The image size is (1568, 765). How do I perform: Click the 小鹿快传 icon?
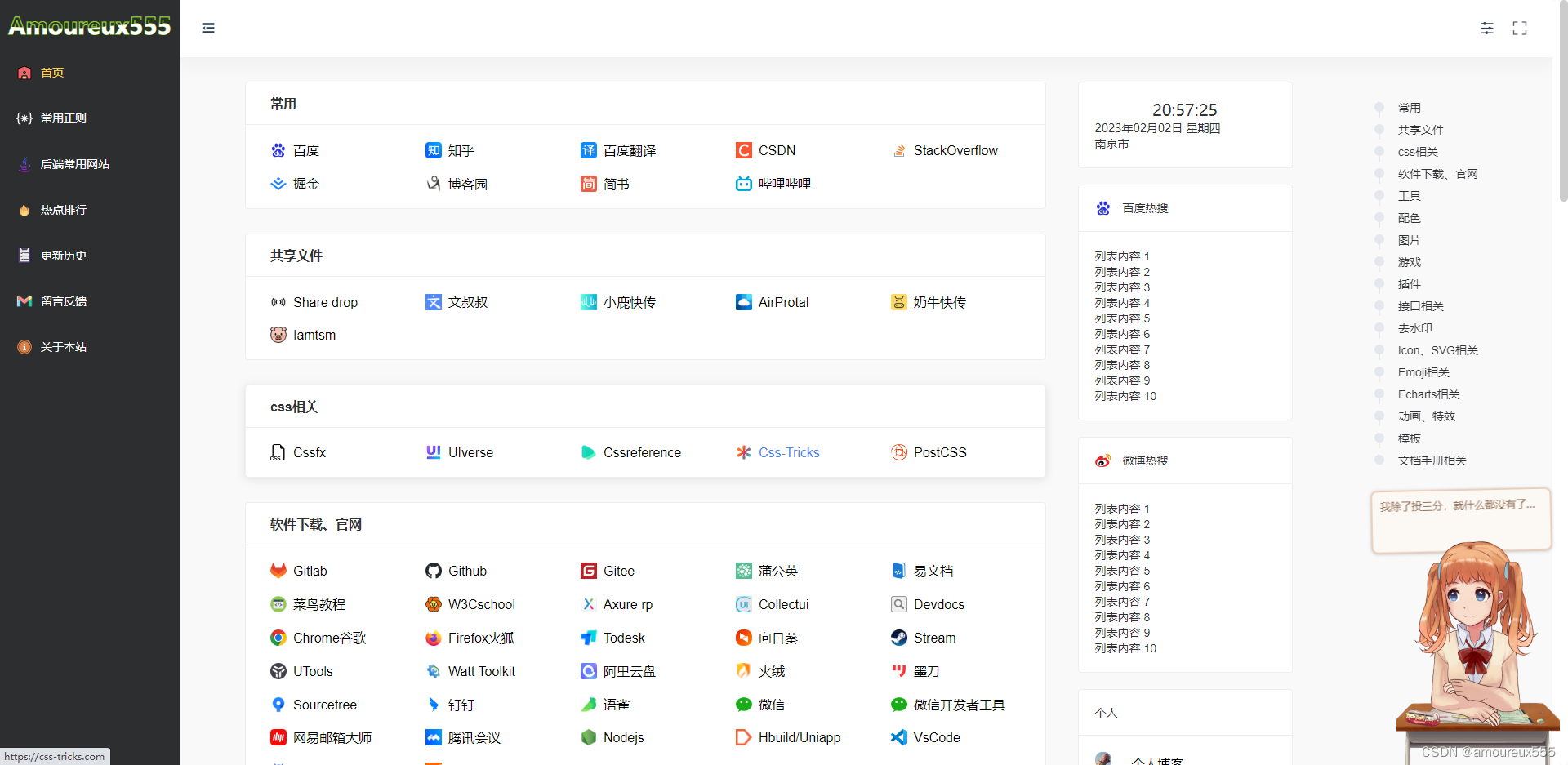[589, 302]
